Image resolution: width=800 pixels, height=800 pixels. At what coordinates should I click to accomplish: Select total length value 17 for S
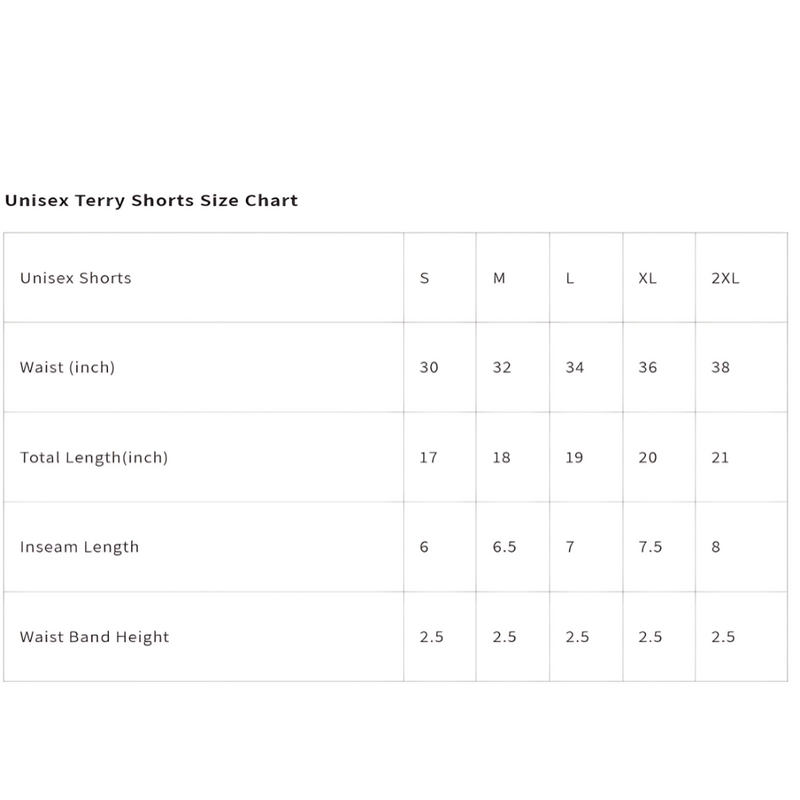(429, 457)
